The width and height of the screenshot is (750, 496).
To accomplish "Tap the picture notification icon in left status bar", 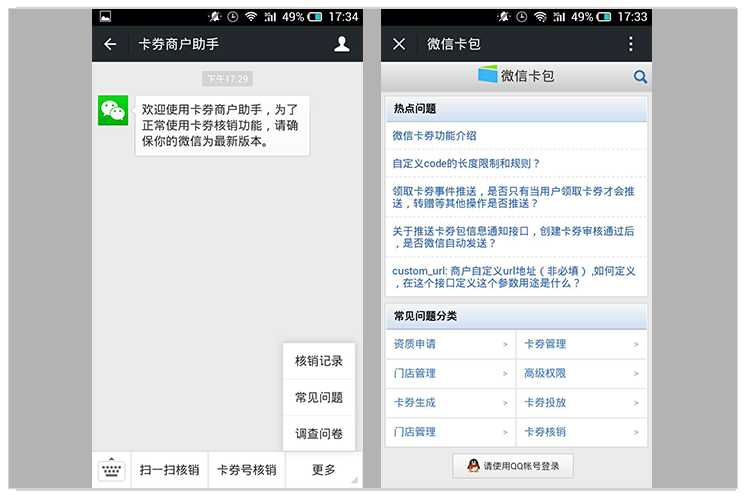I will coord(105,17).
